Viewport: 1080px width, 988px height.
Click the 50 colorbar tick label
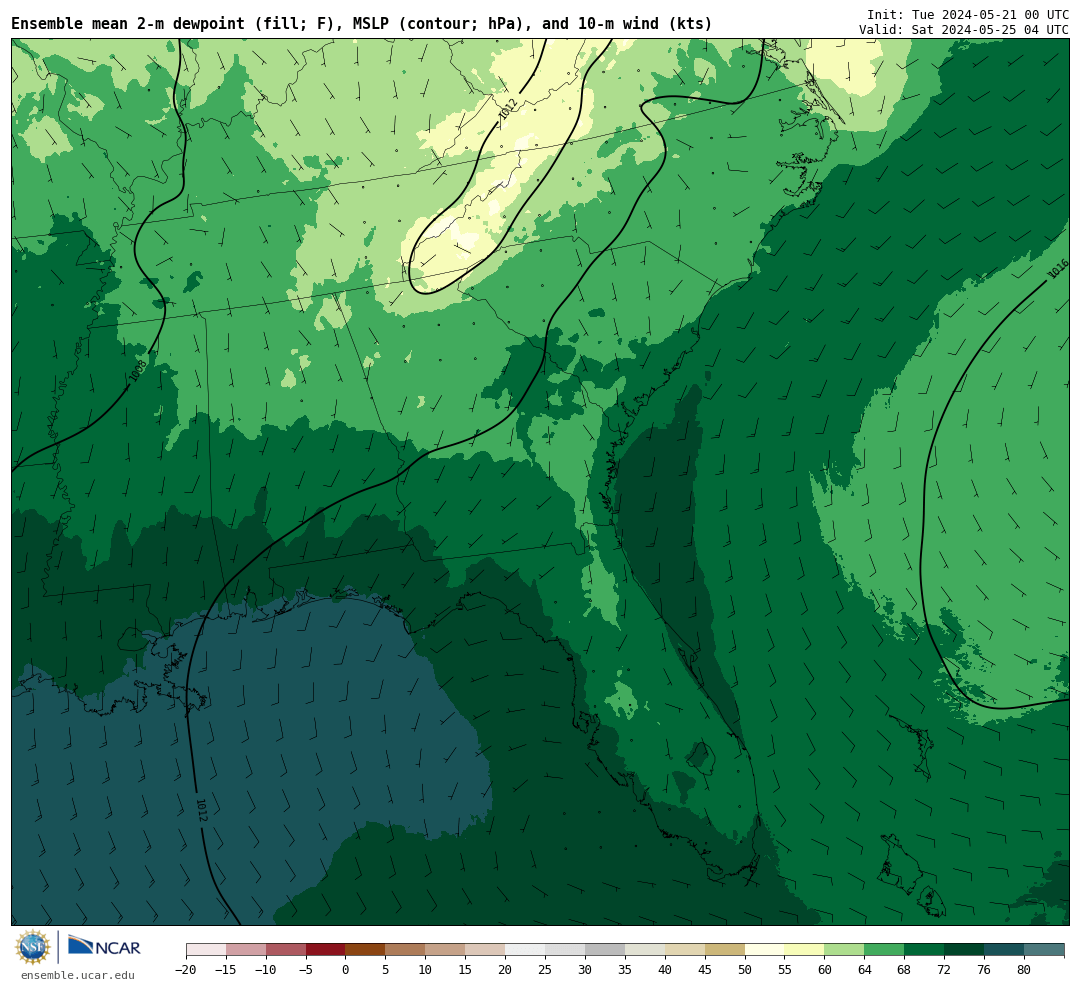click(745, 969)
